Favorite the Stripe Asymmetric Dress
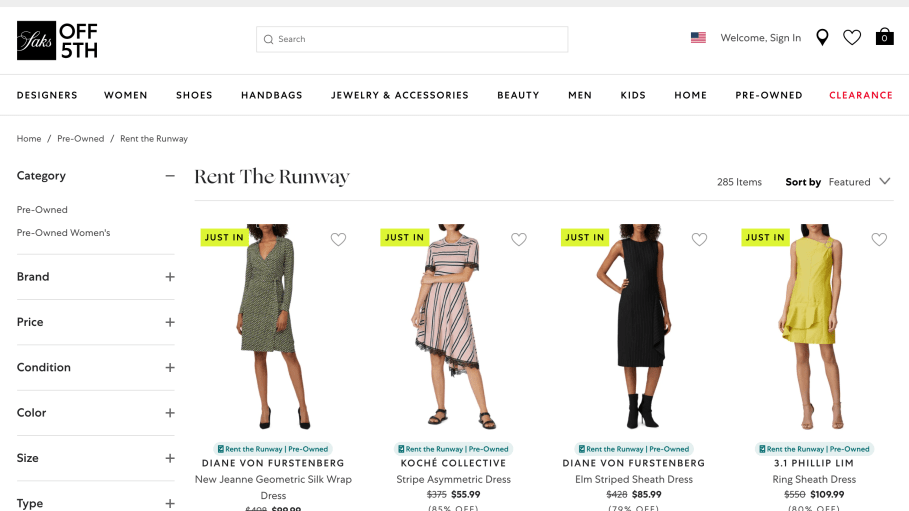909x511 pixels. coord(518,239)
